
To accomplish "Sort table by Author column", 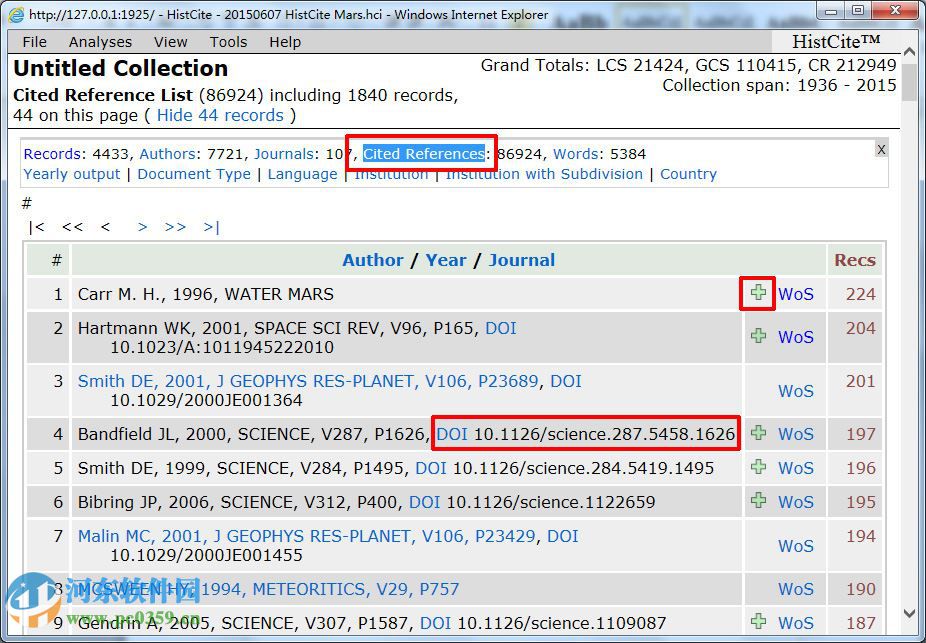I will [x=373, y=260].
